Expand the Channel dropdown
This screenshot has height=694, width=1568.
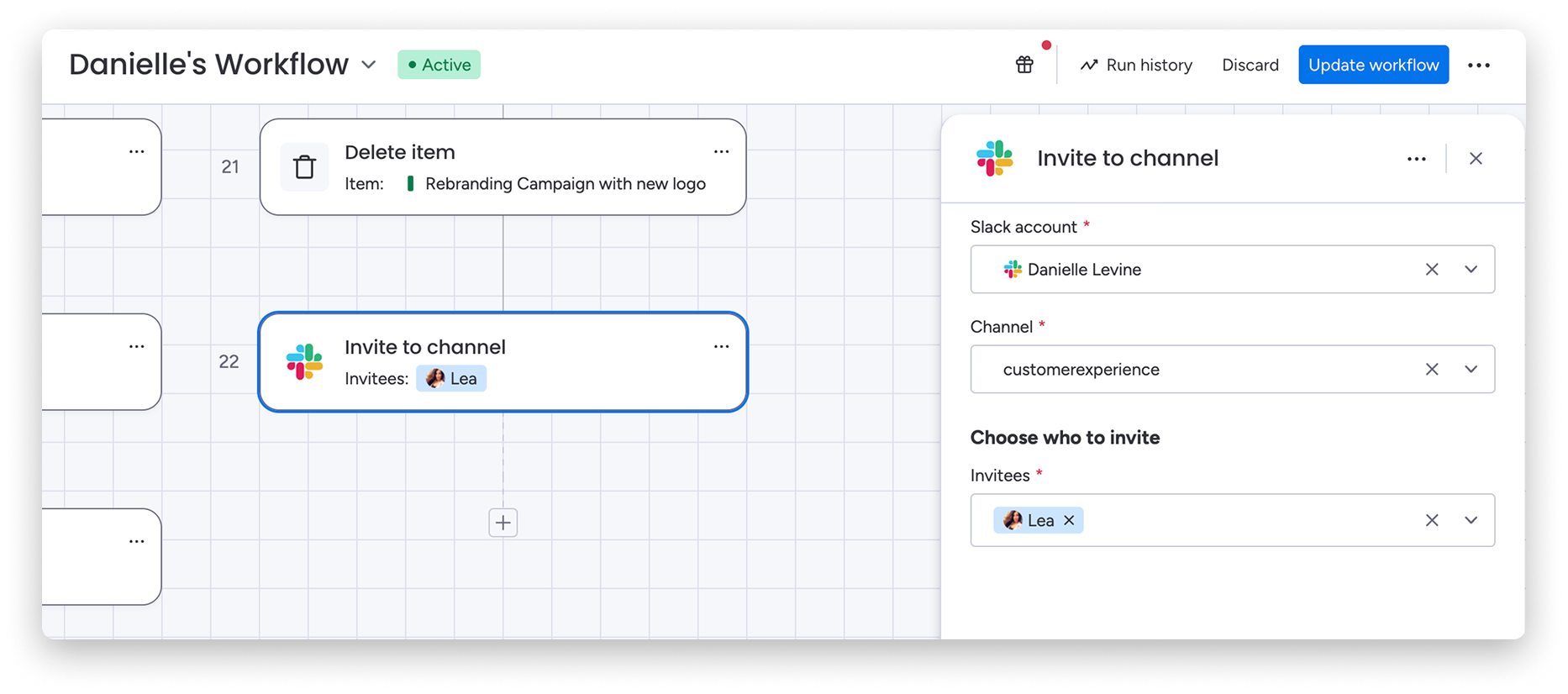1471,370
